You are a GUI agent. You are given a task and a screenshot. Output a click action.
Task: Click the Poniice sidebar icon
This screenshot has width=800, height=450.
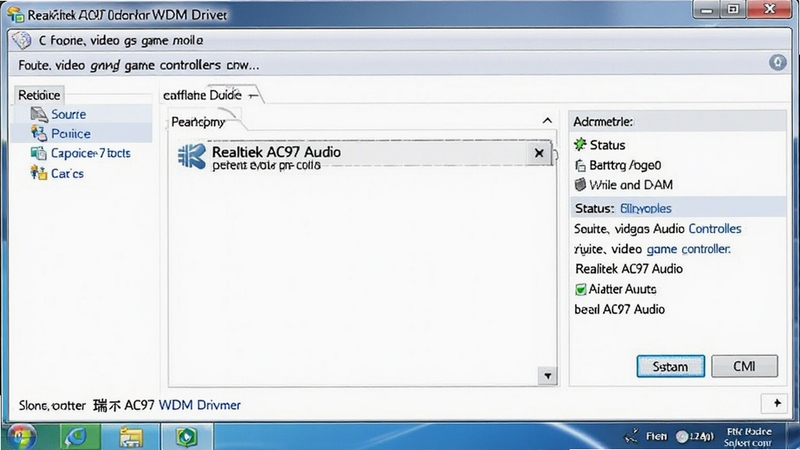pos(39,134)
